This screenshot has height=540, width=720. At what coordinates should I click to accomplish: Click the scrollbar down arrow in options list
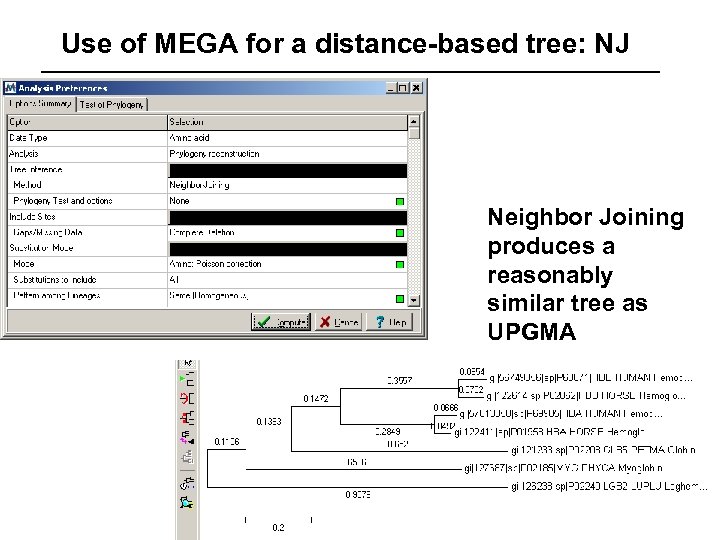[x=414, y=300]
